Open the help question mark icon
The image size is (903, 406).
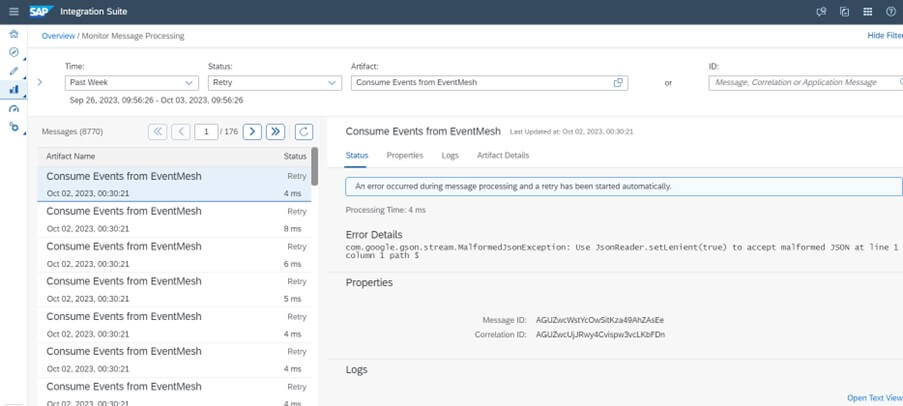891,12
